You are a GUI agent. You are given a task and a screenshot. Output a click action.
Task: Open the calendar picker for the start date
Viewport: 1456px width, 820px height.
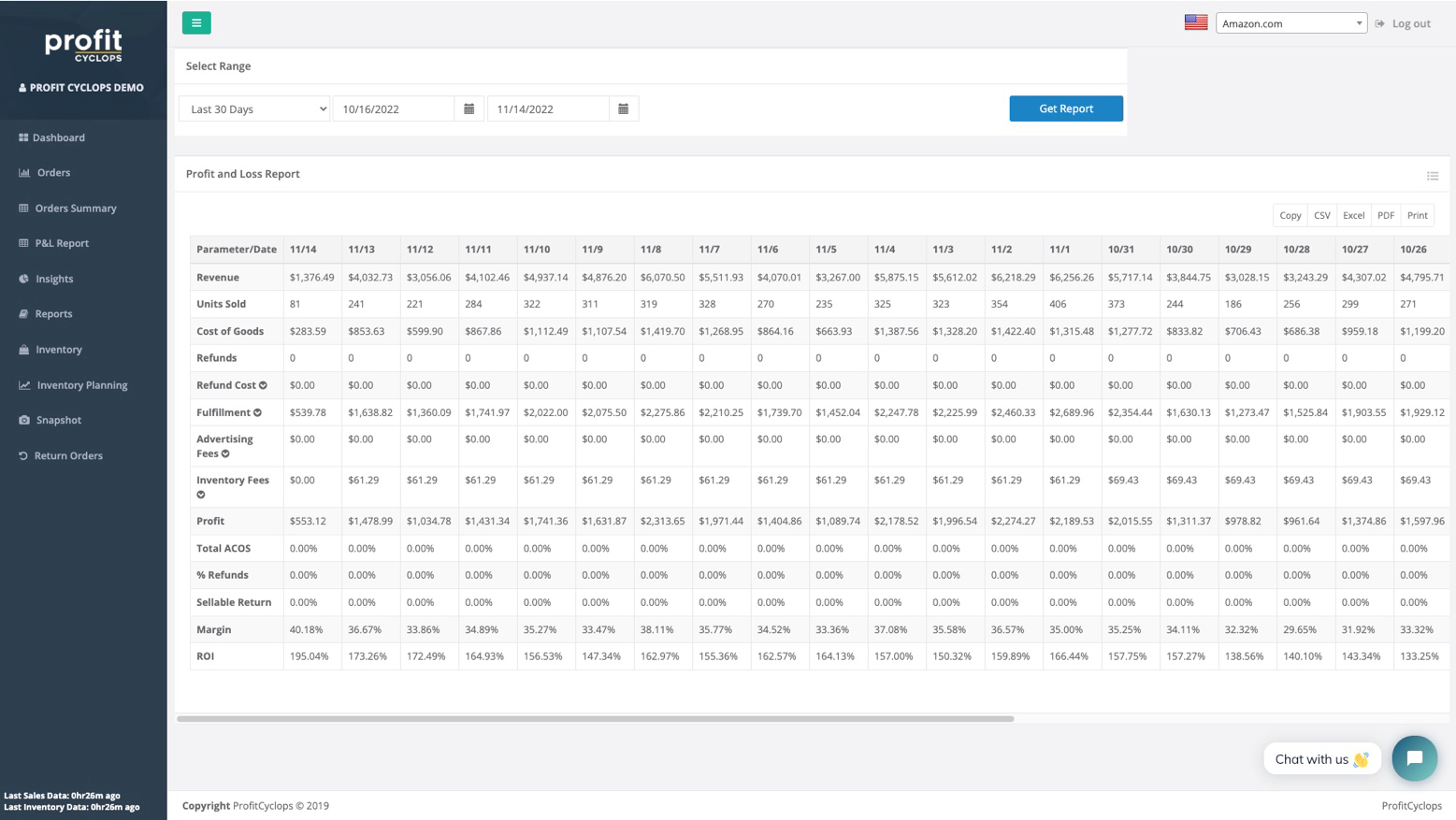coord(469,108)
